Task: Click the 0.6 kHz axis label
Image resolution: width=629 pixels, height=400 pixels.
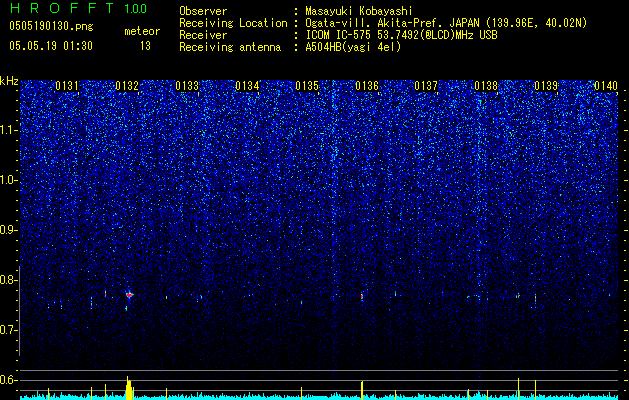Action: point(9,380)
